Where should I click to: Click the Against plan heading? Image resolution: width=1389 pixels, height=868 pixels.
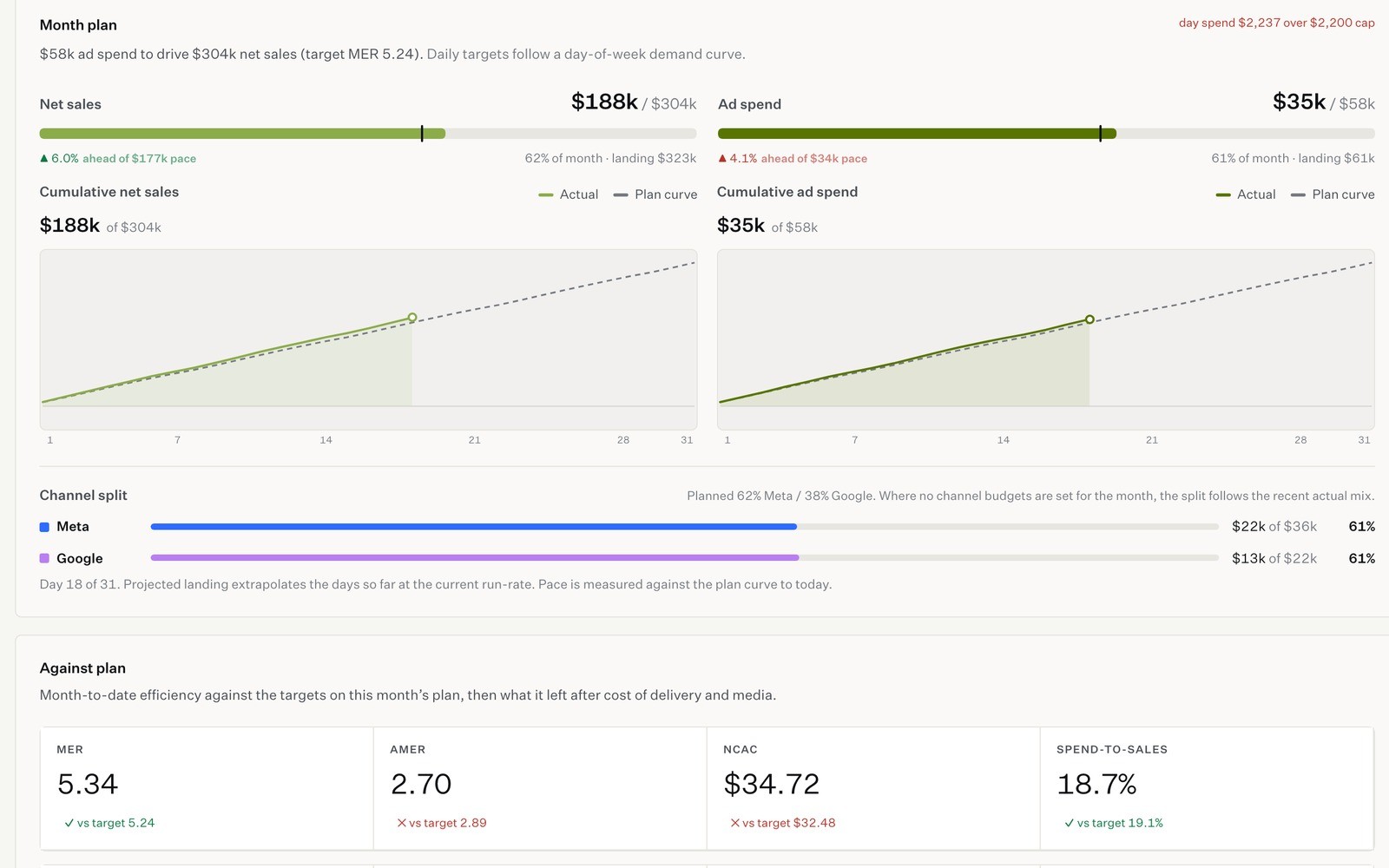coord(82,668)
